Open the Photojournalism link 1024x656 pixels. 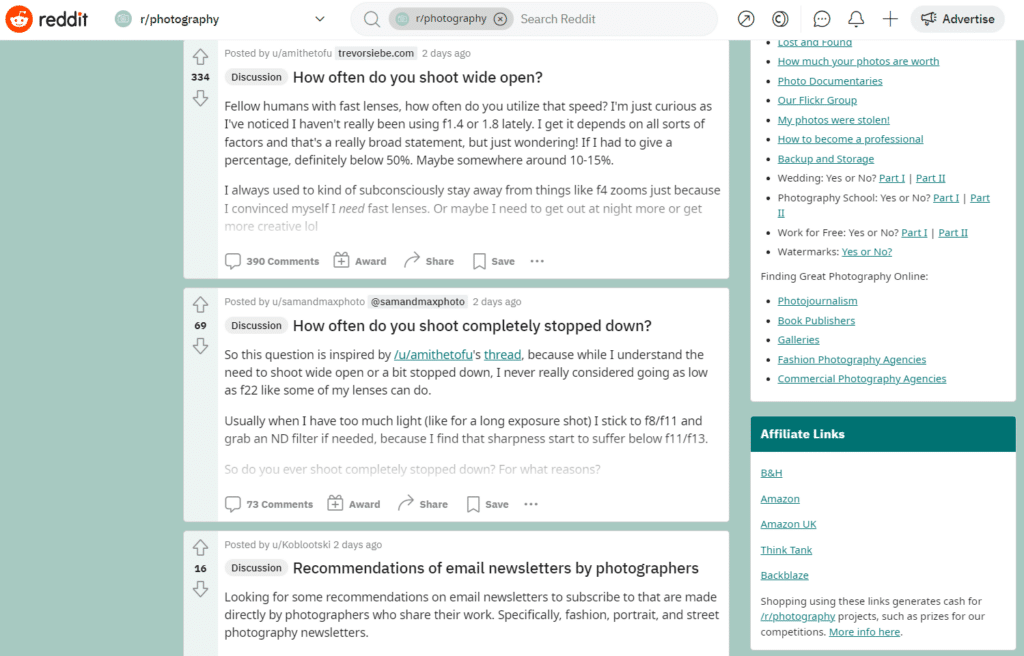pyautogui.click(x=817, y=301)
